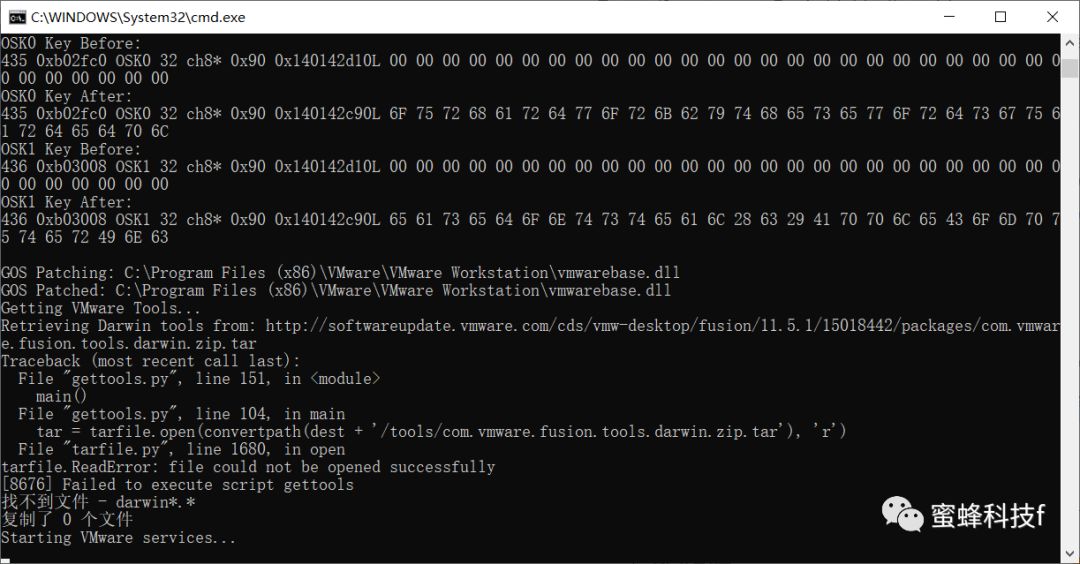1080x564 pixels.
Task: Open the cmd.exe system menu icon
Action: coord(17,17)
